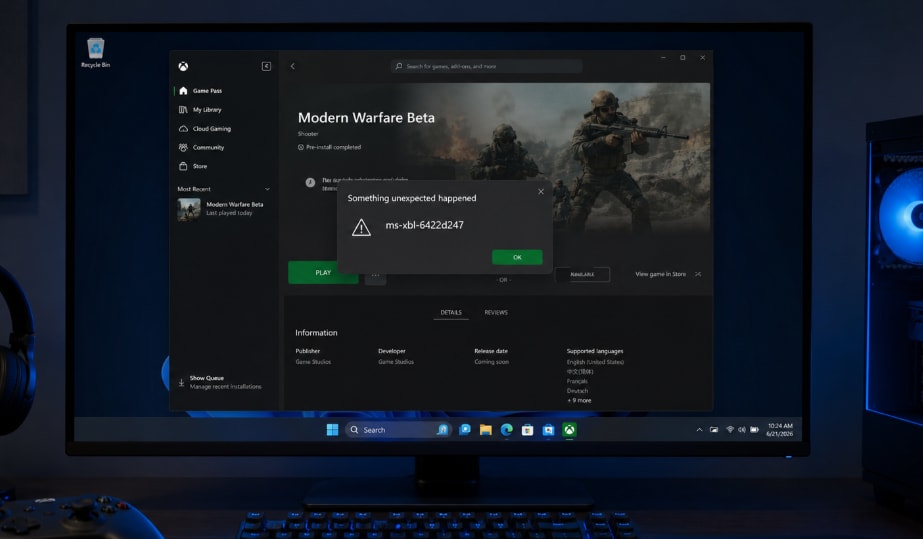Click the Xbox app search field
923x539 pixels.
point(486,66)
